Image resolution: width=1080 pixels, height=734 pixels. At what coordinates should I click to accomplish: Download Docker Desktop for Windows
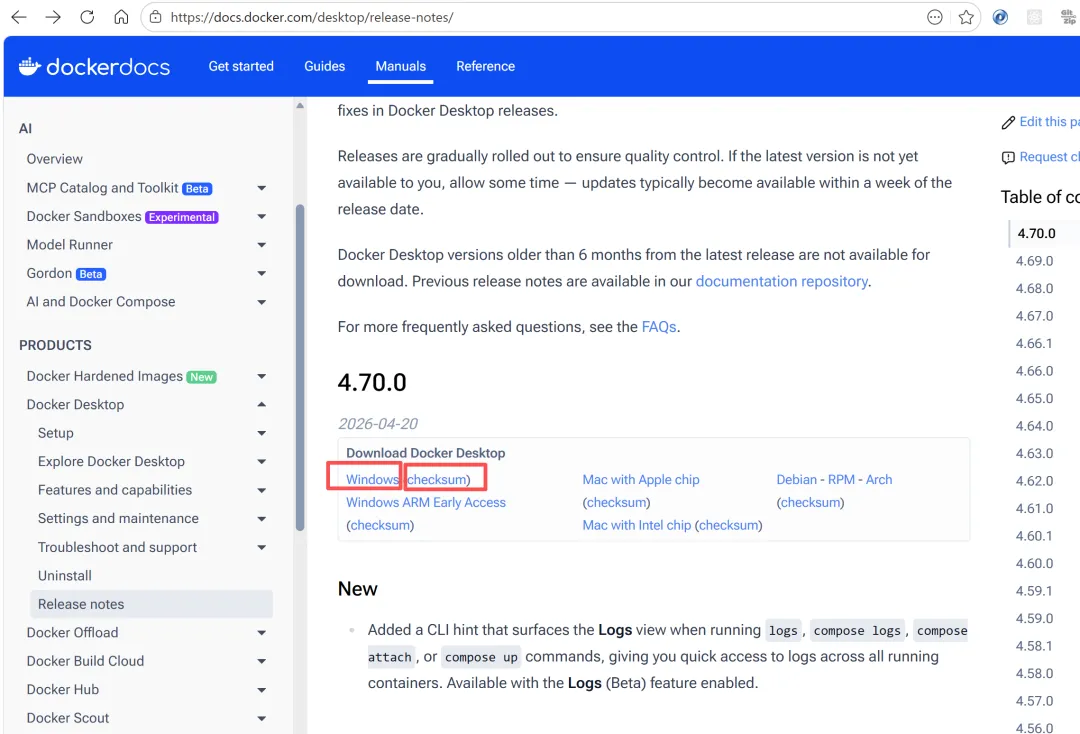(x=372, y=479)
